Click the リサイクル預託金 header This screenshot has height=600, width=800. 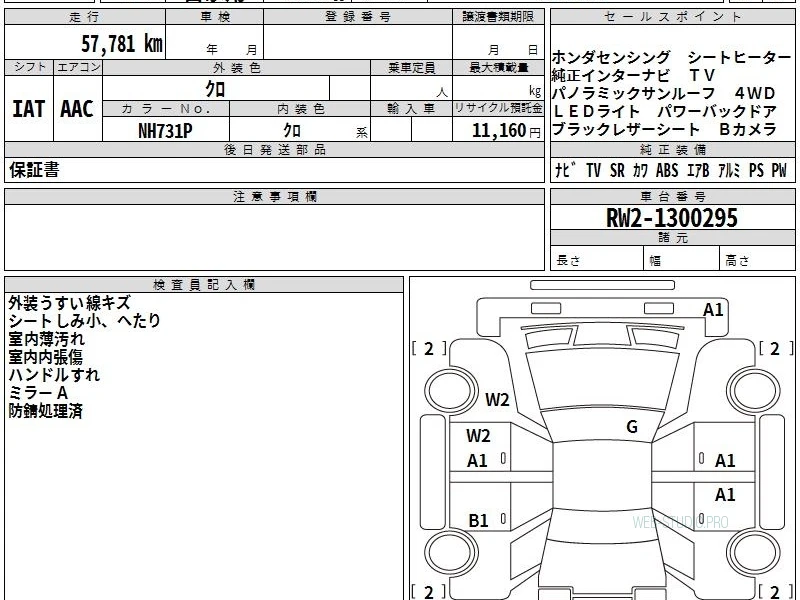click(x=498, y=109)
